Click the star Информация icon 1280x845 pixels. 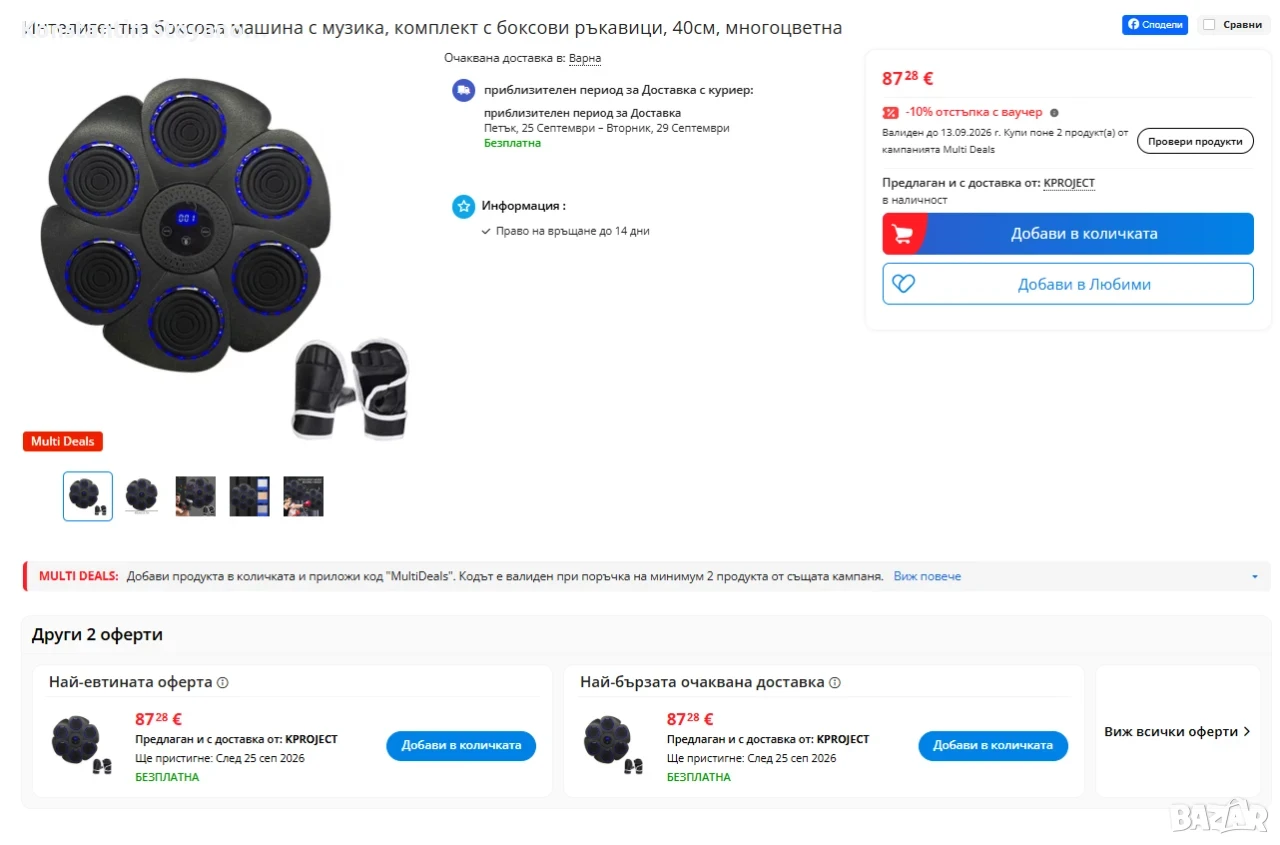463,206
